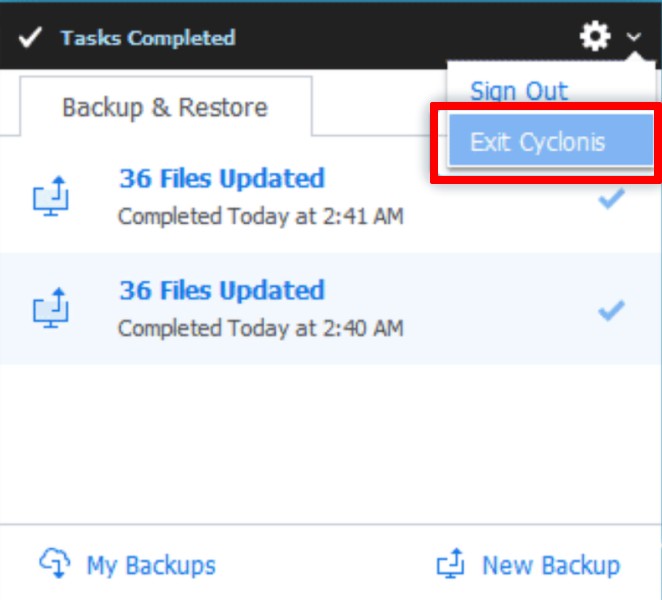Viewport: 662px width, 600px height.
Task: Click the Completed Today at 2:41 AM text
Action: point(260,215)
